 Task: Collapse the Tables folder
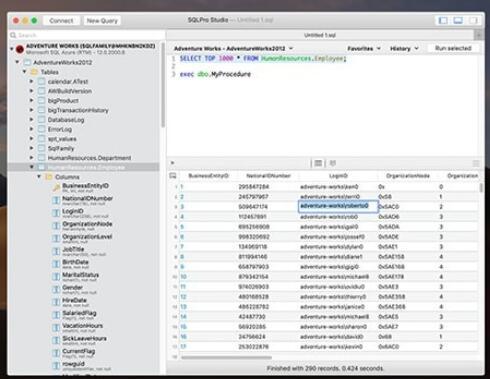[24, 72]
